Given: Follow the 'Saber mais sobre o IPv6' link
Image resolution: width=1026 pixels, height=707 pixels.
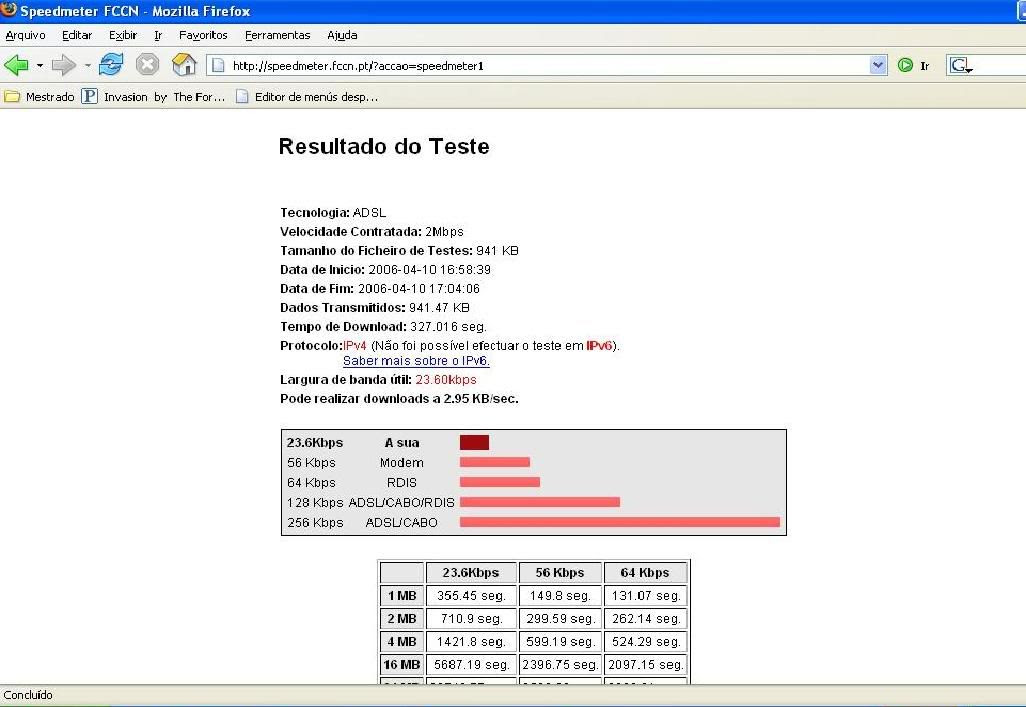Looking at the screenshot, I should (x=416, y=361).
